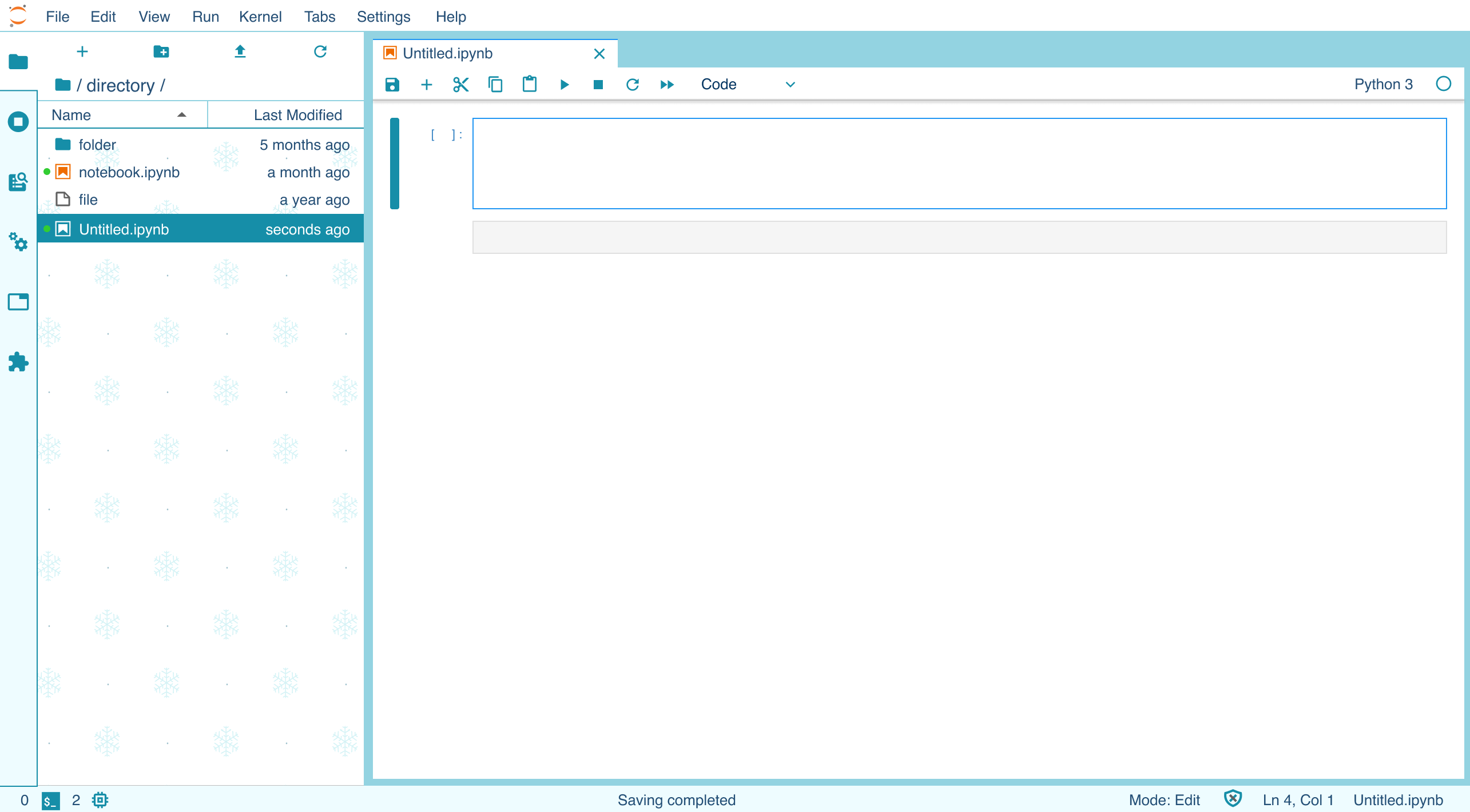
Task: Toggle notebook trust shield in status bar
Action: pyautogui.click(x=1233, y=799)
